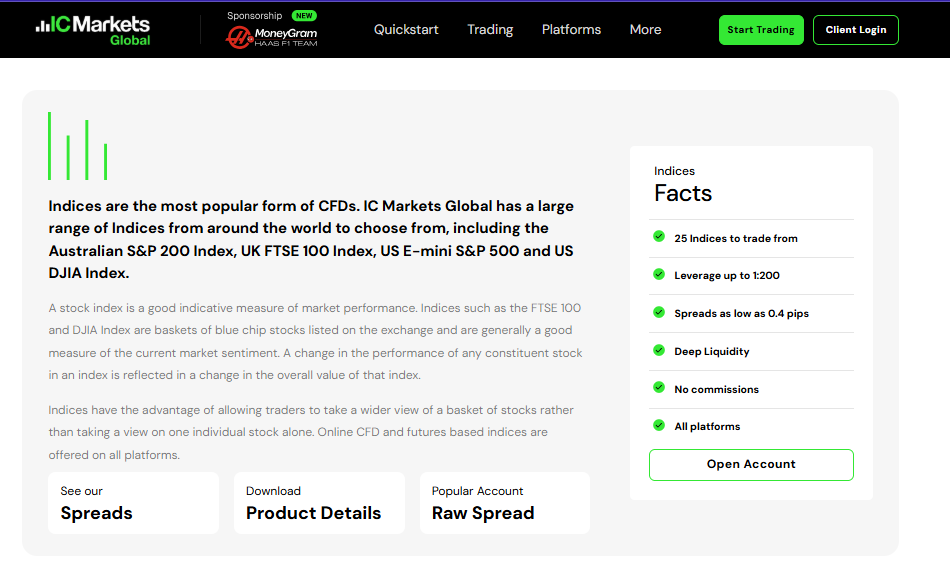Click the Sponsorship label in header
This screenshot has width=950, height=586.
[x=254, y=16]
